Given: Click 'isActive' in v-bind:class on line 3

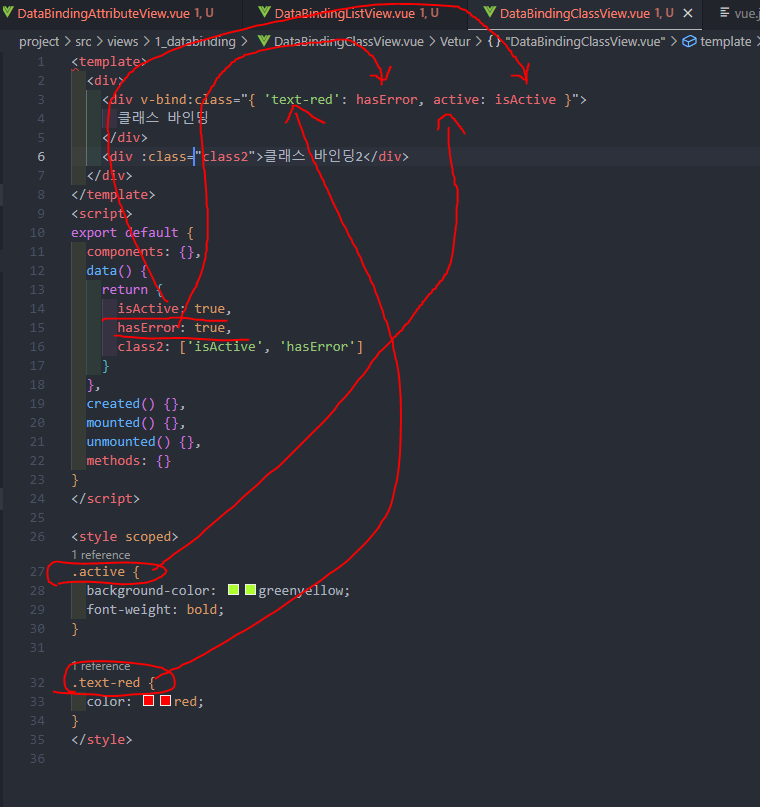Looking at the screenshot, I should [525, 99].
